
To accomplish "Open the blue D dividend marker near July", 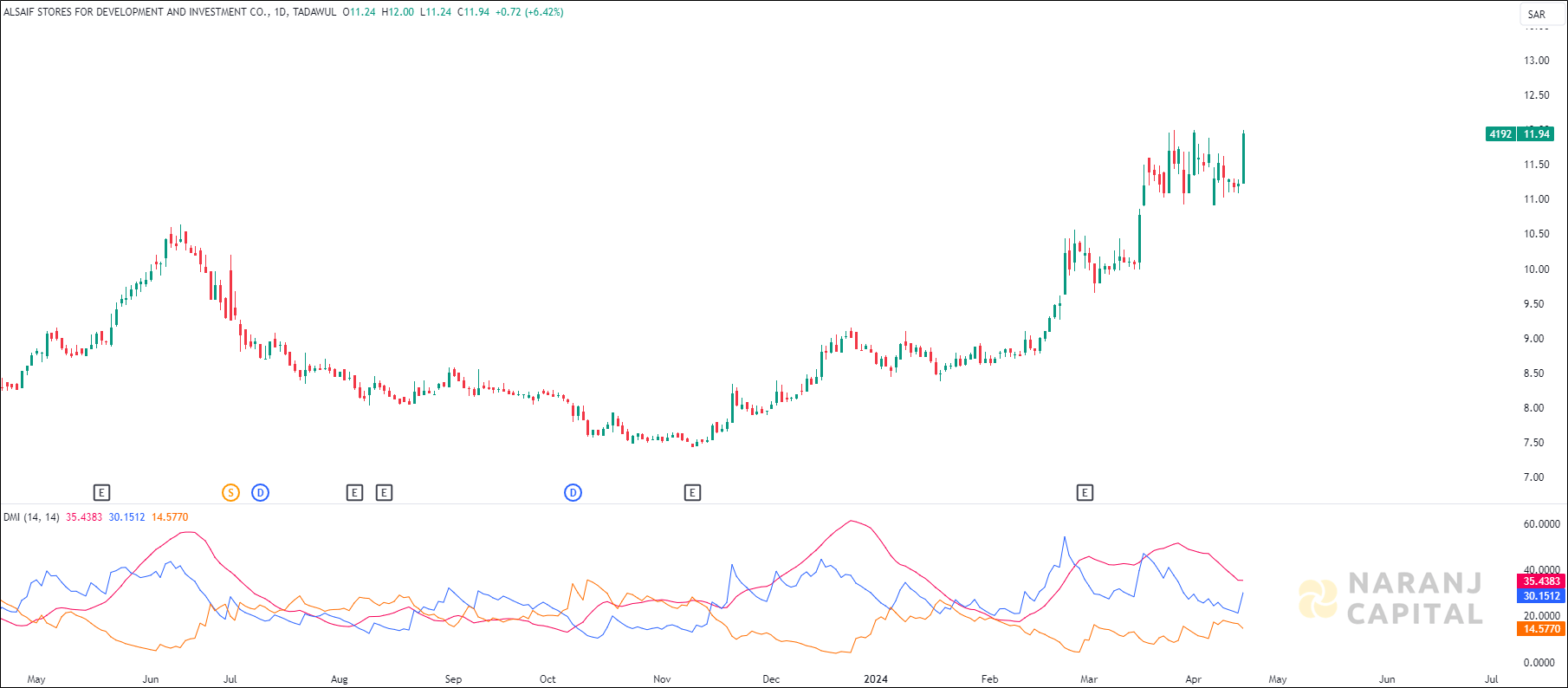I will pos(261,493).
